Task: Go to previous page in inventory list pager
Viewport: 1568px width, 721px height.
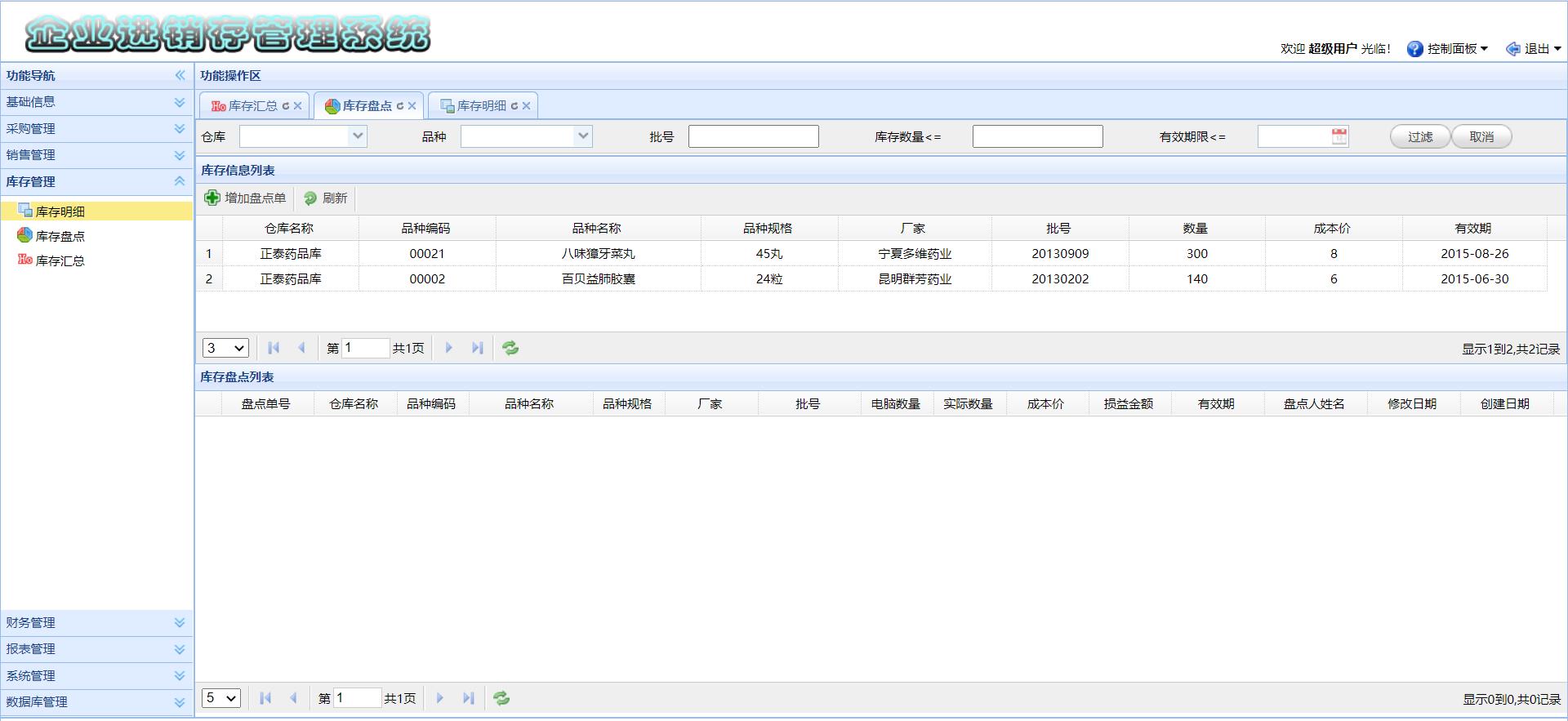Action: click(x=301, y=348)
